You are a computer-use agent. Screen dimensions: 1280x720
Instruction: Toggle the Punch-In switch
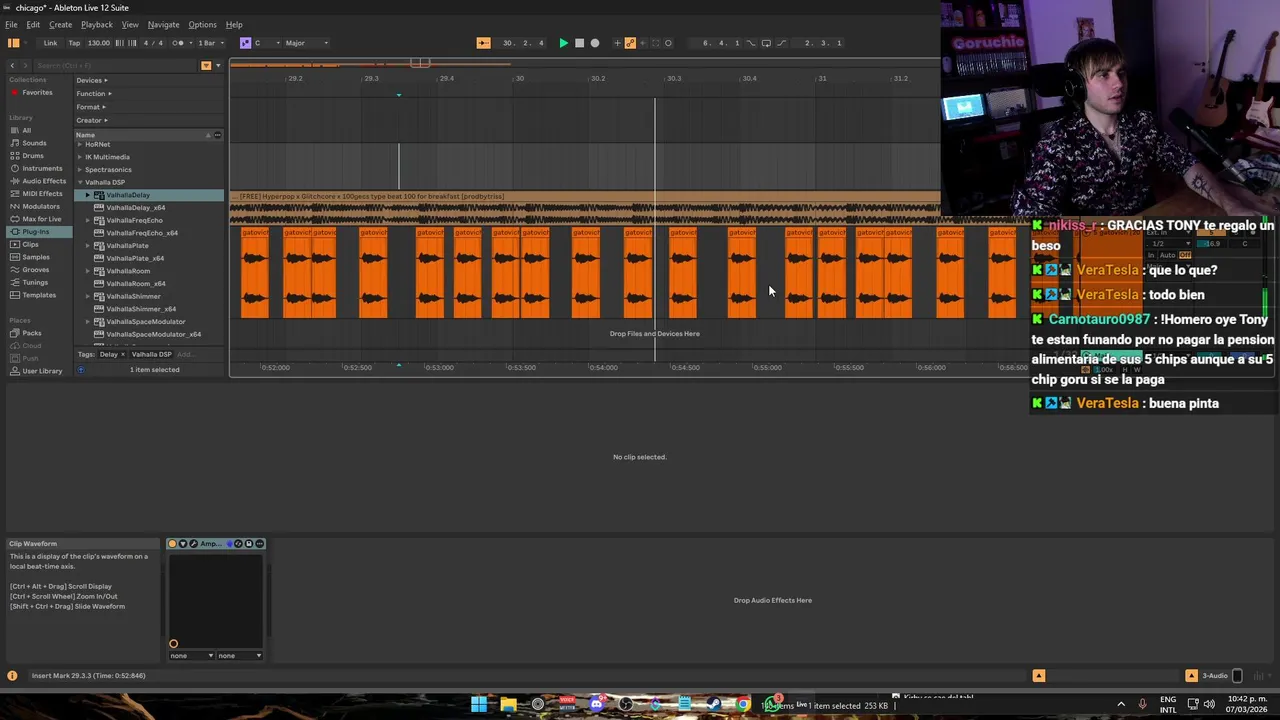pos(751,43)
